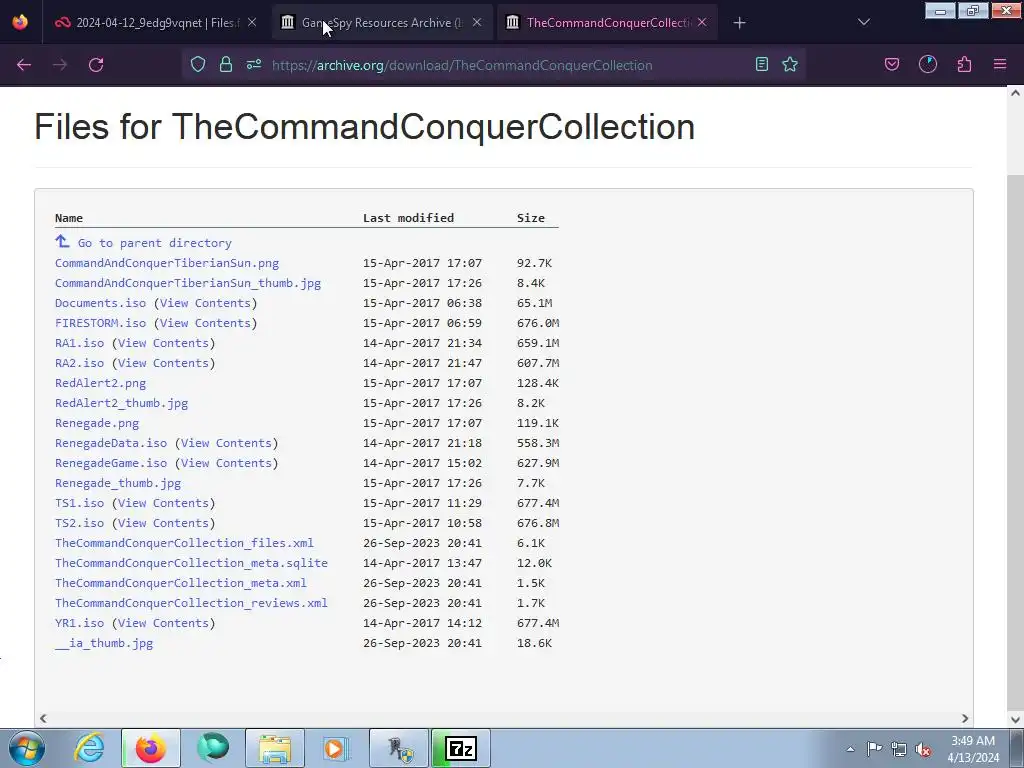
Task: Open Action Center flag icon
Action: pos(874,748)
